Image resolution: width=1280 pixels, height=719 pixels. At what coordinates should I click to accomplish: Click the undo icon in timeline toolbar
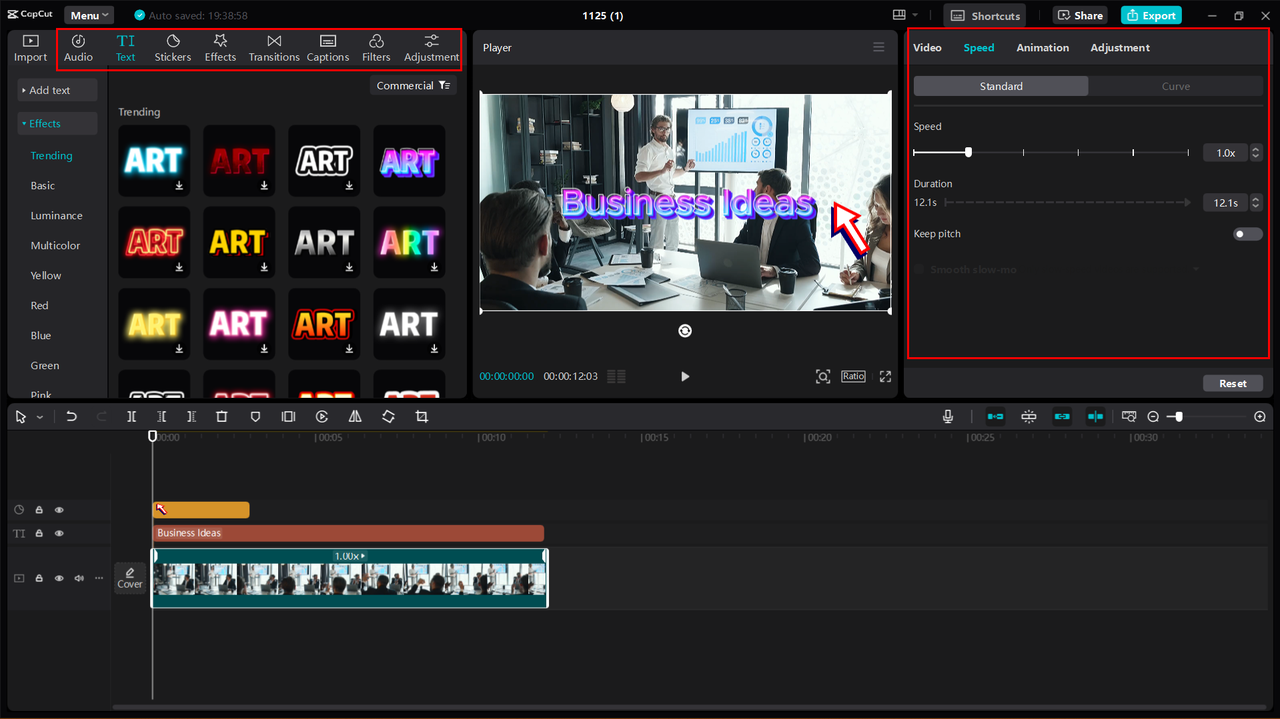pyautogui.click(x=71, y=416)
